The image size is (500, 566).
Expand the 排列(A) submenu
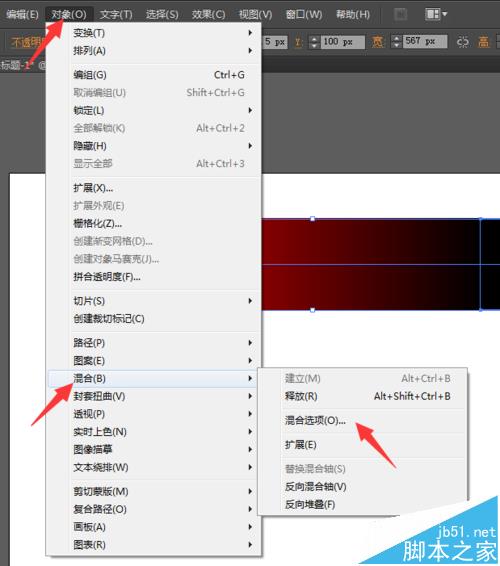coord(154,51)
